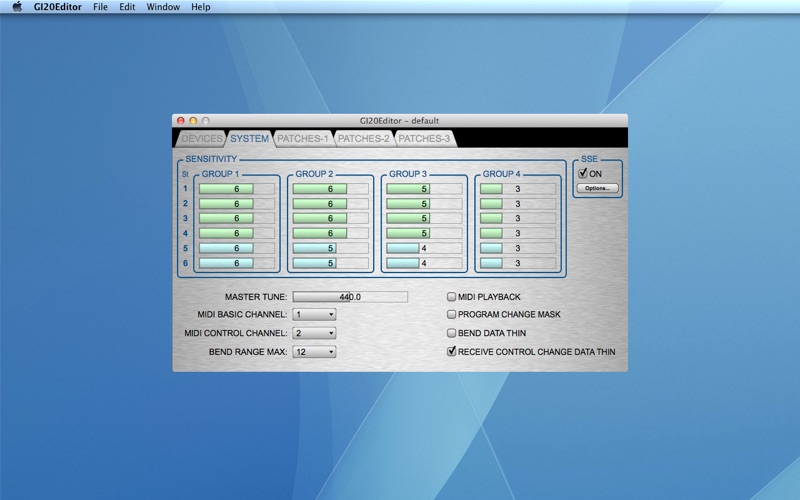Open the Apple menu
The image size is (800, 500).
pos(17,7)
